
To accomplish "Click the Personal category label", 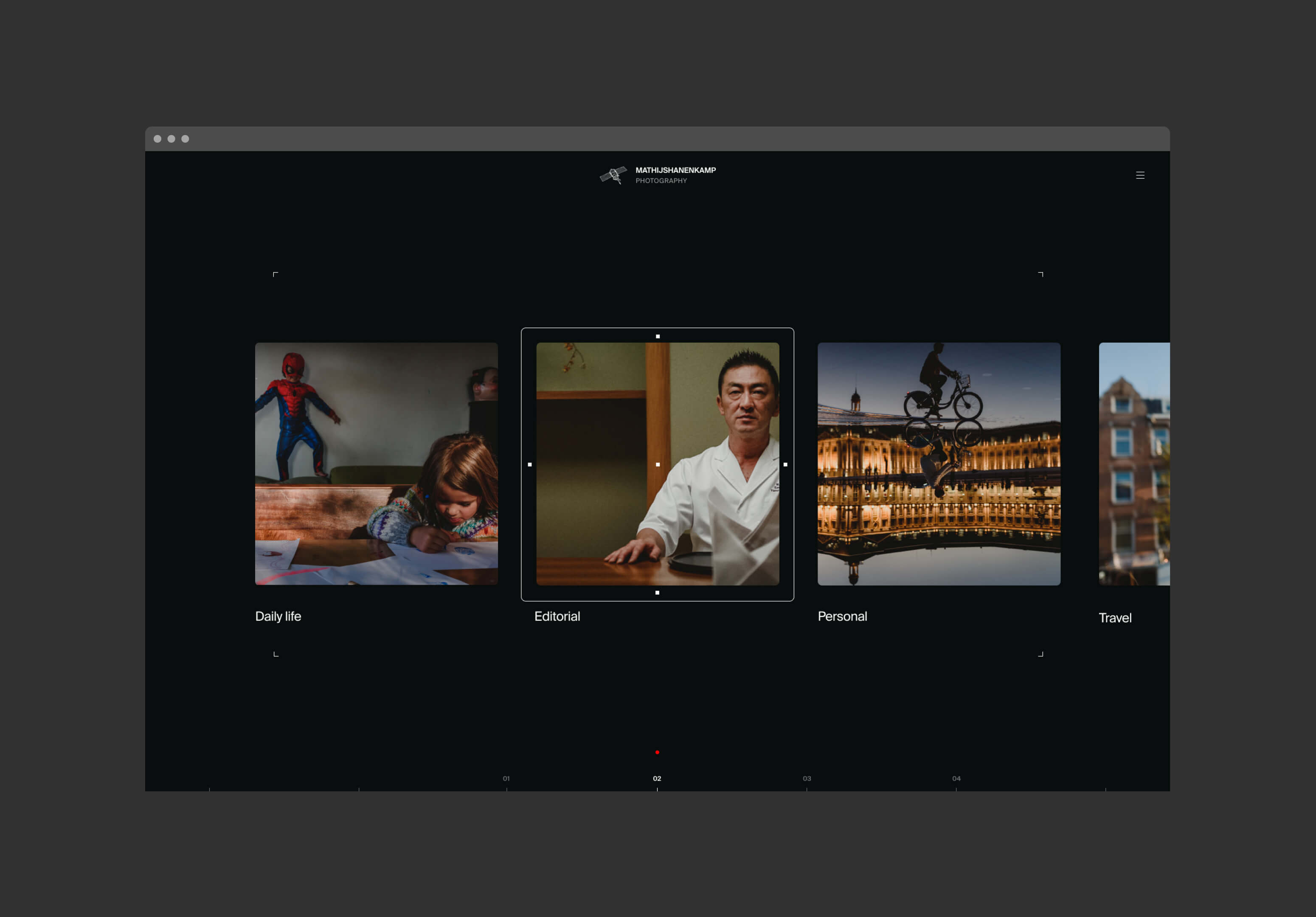I will 842,616.
